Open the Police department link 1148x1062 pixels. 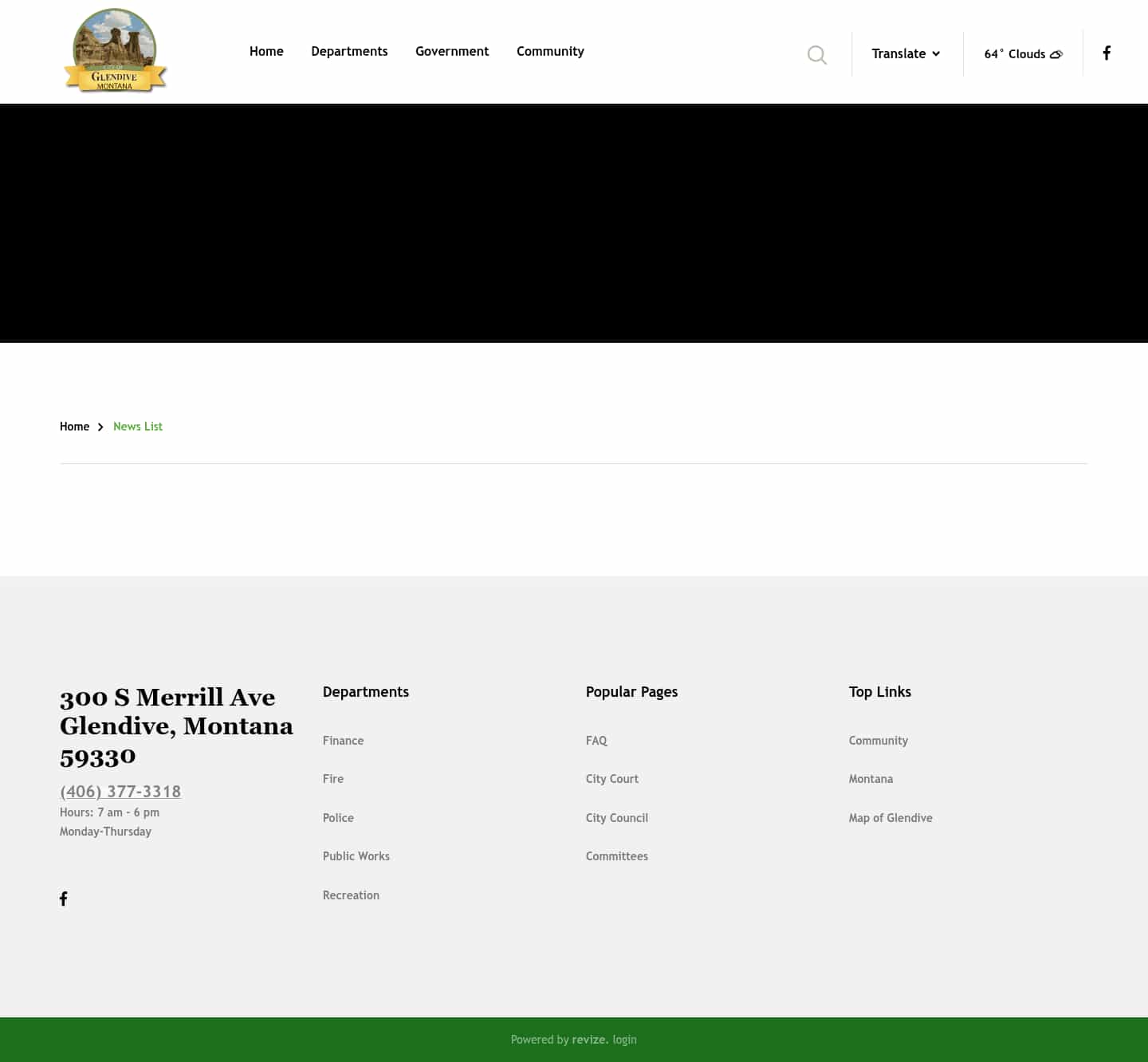point(338,818)
